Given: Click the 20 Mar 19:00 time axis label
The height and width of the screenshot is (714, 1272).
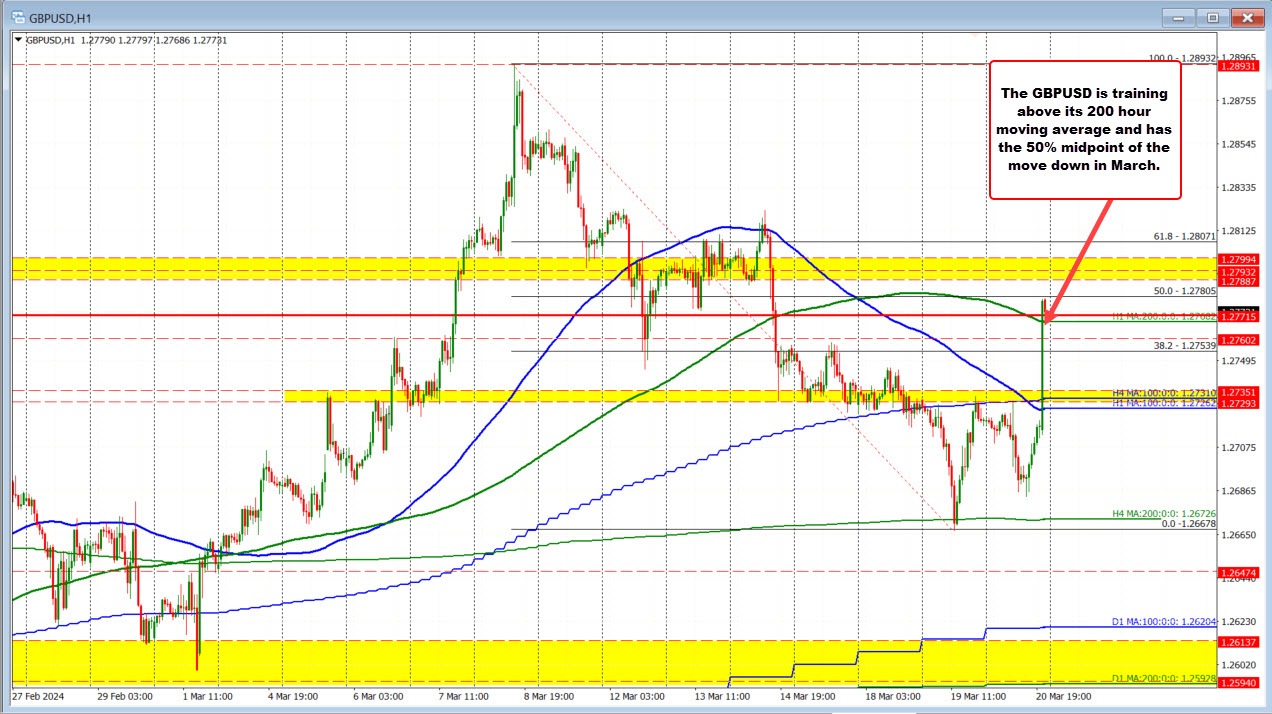Looking at the screenshot, I should point(1064,697).
